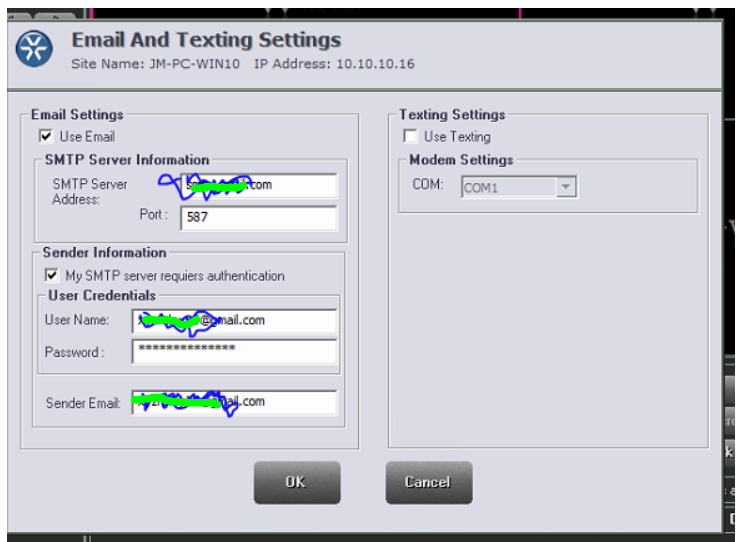Click the User Credentials group heading
The height and width of the screenshot is (542, 736).
(101, 296)
